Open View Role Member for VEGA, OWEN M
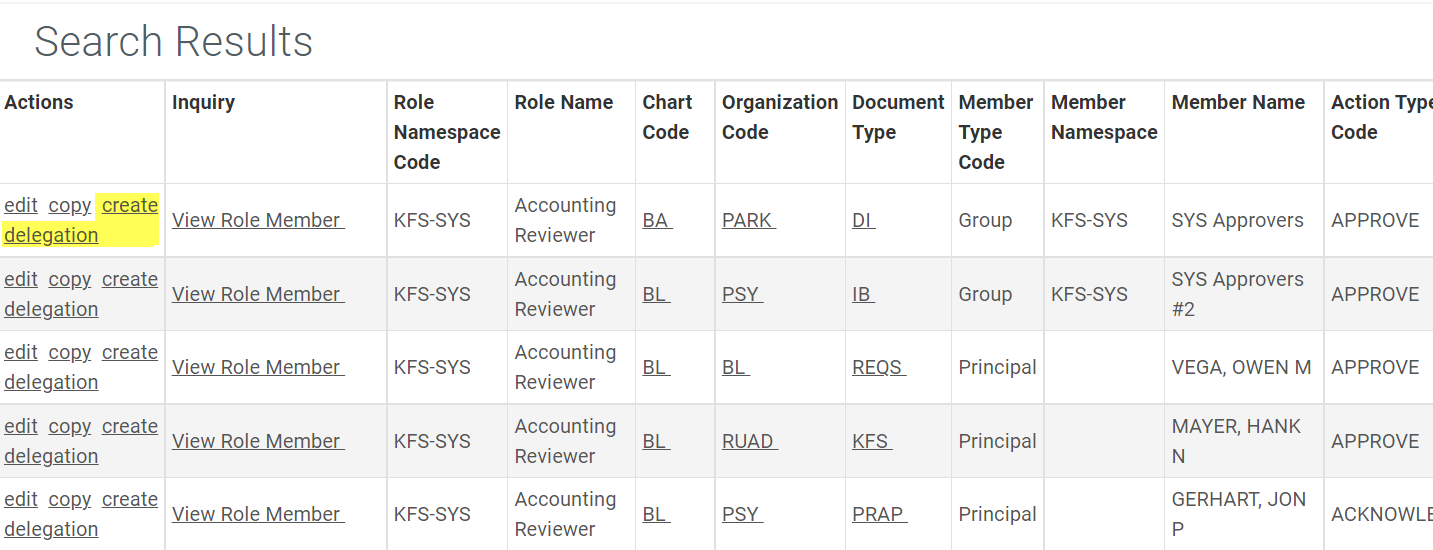 click(258, 368)
